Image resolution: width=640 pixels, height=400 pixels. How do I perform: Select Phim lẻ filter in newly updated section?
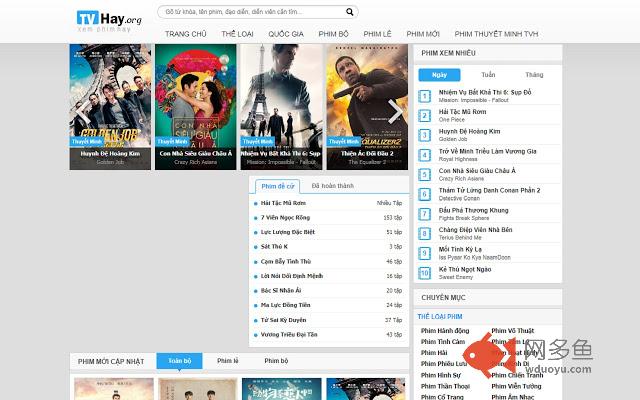tap(228, 360)
